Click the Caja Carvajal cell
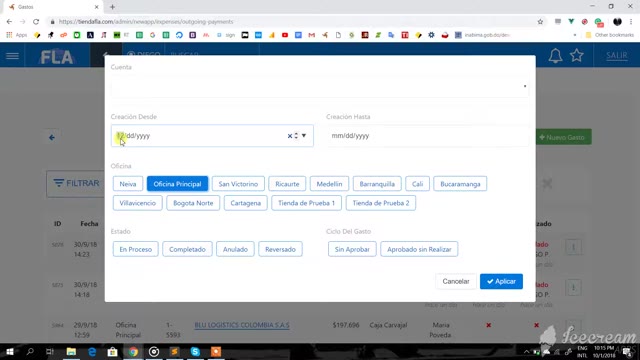Viewport: 640px width, 360px height. 388,325
